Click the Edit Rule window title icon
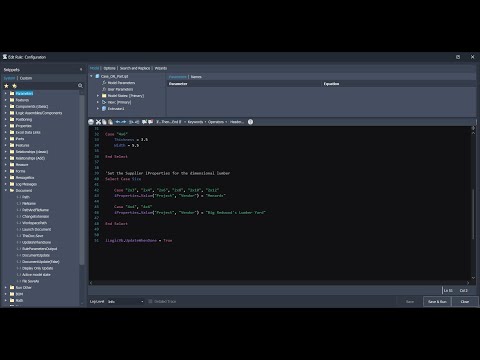 point(5,57)
